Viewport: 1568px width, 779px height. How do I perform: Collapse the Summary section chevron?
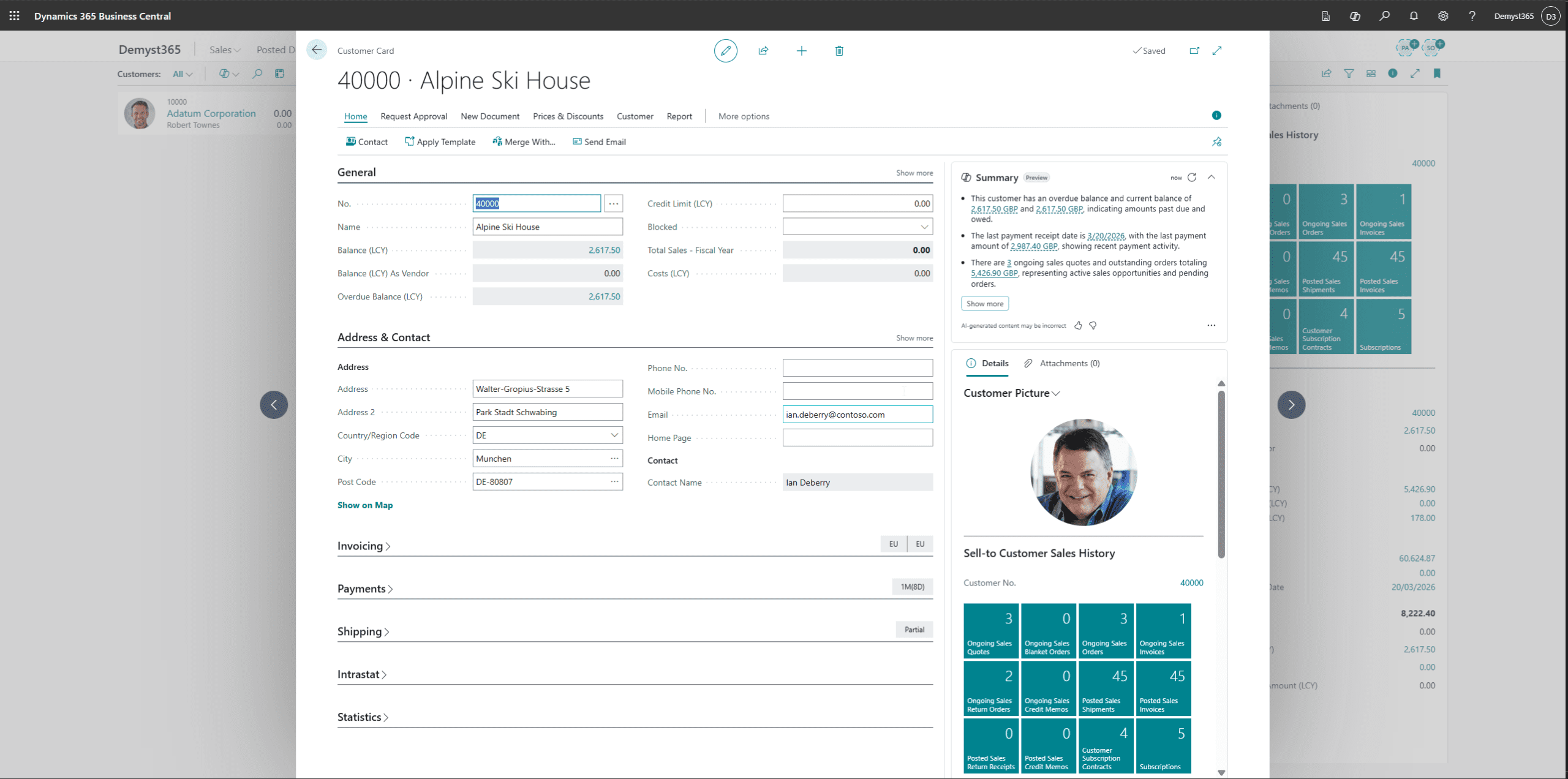click(1212, 178)
